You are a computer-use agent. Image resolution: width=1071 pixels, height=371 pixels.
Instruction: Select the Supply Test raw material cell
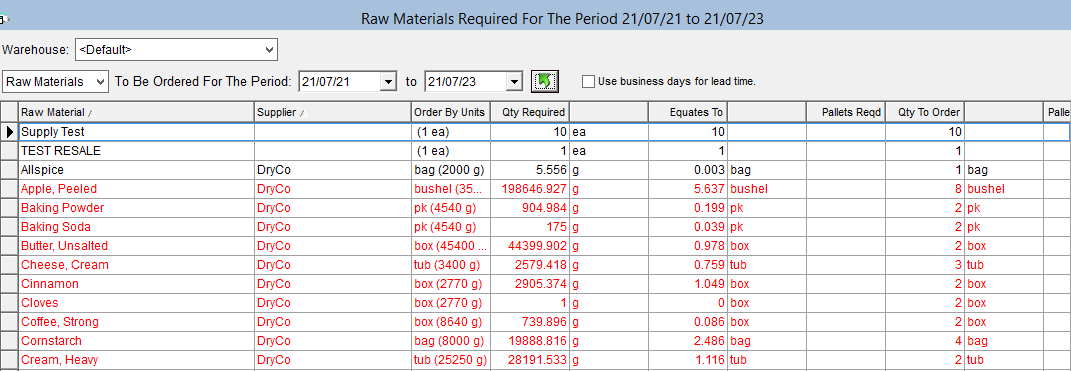point(136,132)
